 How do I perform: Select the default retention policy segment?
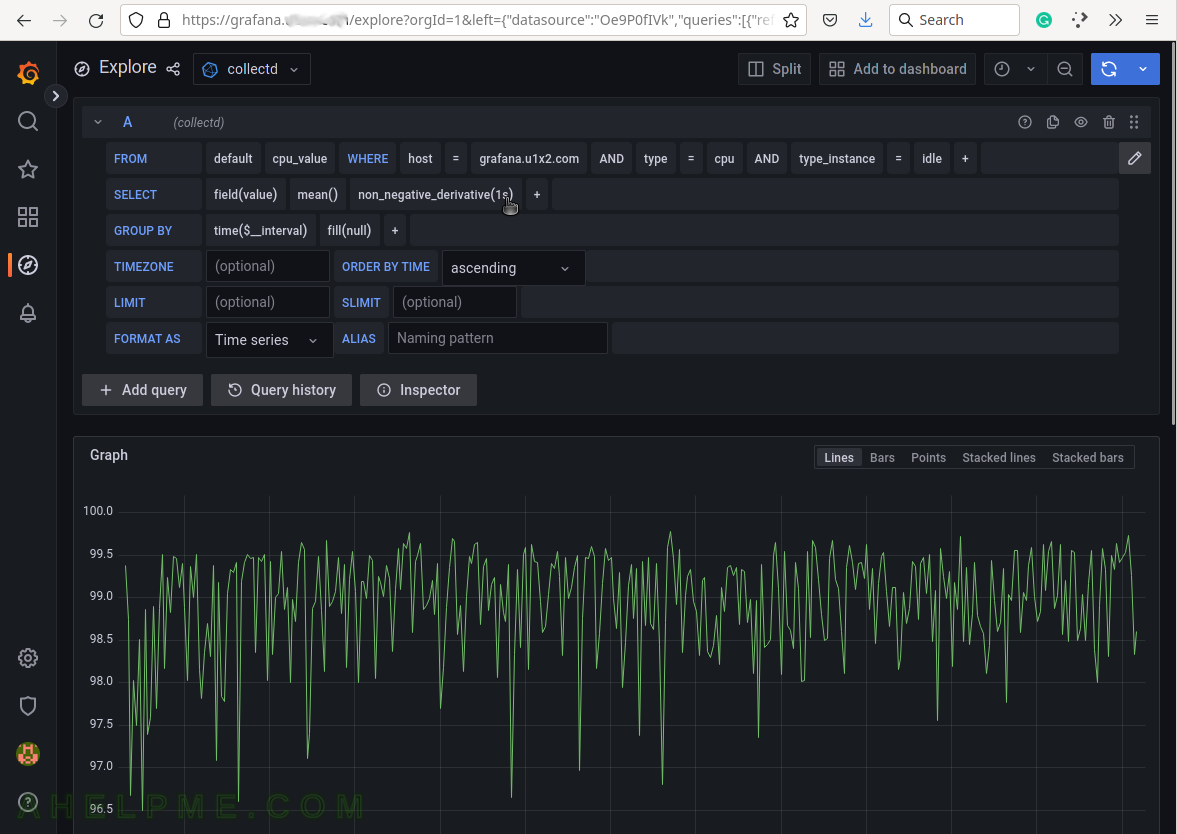click(x=233, y=158)
